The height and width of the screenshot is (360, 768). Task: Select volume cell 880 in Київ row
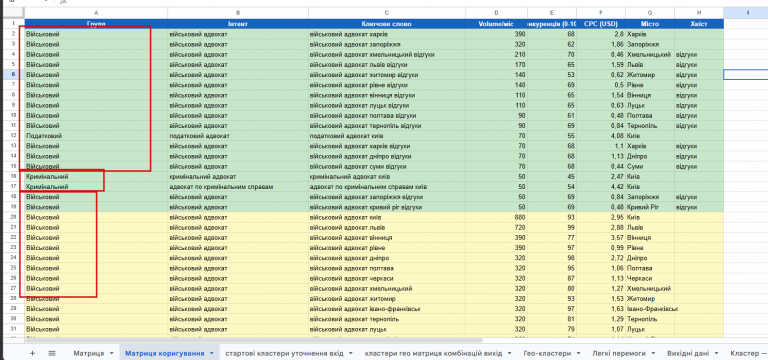tap(496, 217)
